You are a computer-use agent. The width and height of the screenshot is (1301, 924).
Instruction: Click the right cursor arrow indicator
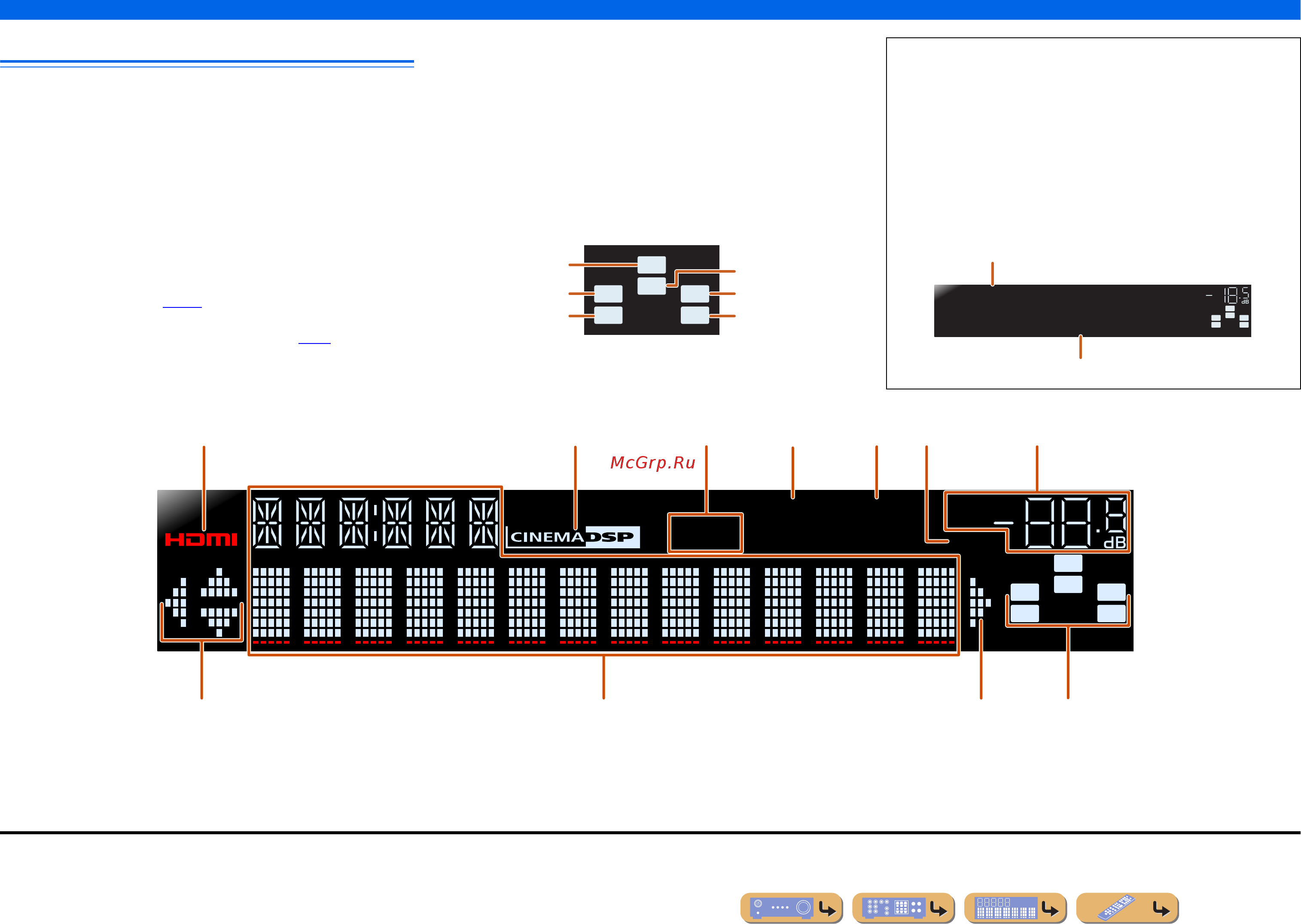[x=980, y=602]
